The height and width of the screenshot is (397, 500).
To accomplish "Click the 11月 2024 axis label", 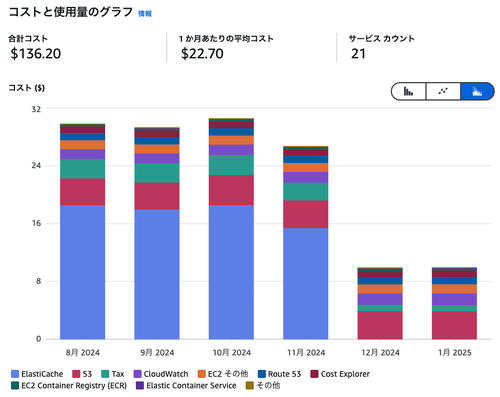I will pos(306,353).
